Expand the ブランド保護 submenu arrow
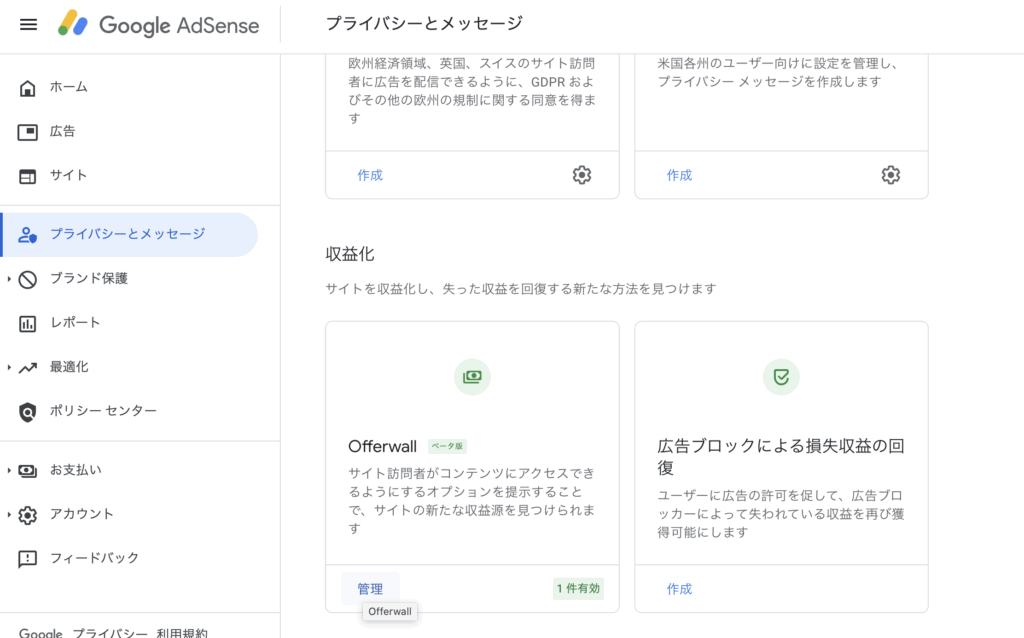This screenshot has height=638, width=1024. 9,279
